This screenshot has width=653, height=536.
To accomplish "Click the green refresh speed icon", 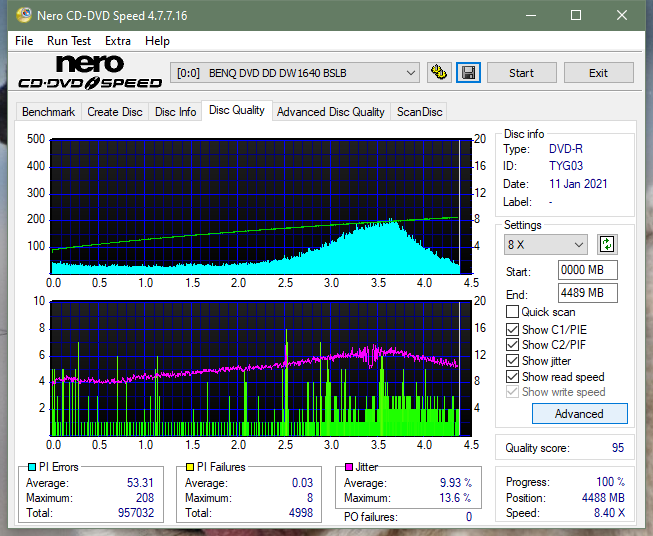I will coord(607,244).
